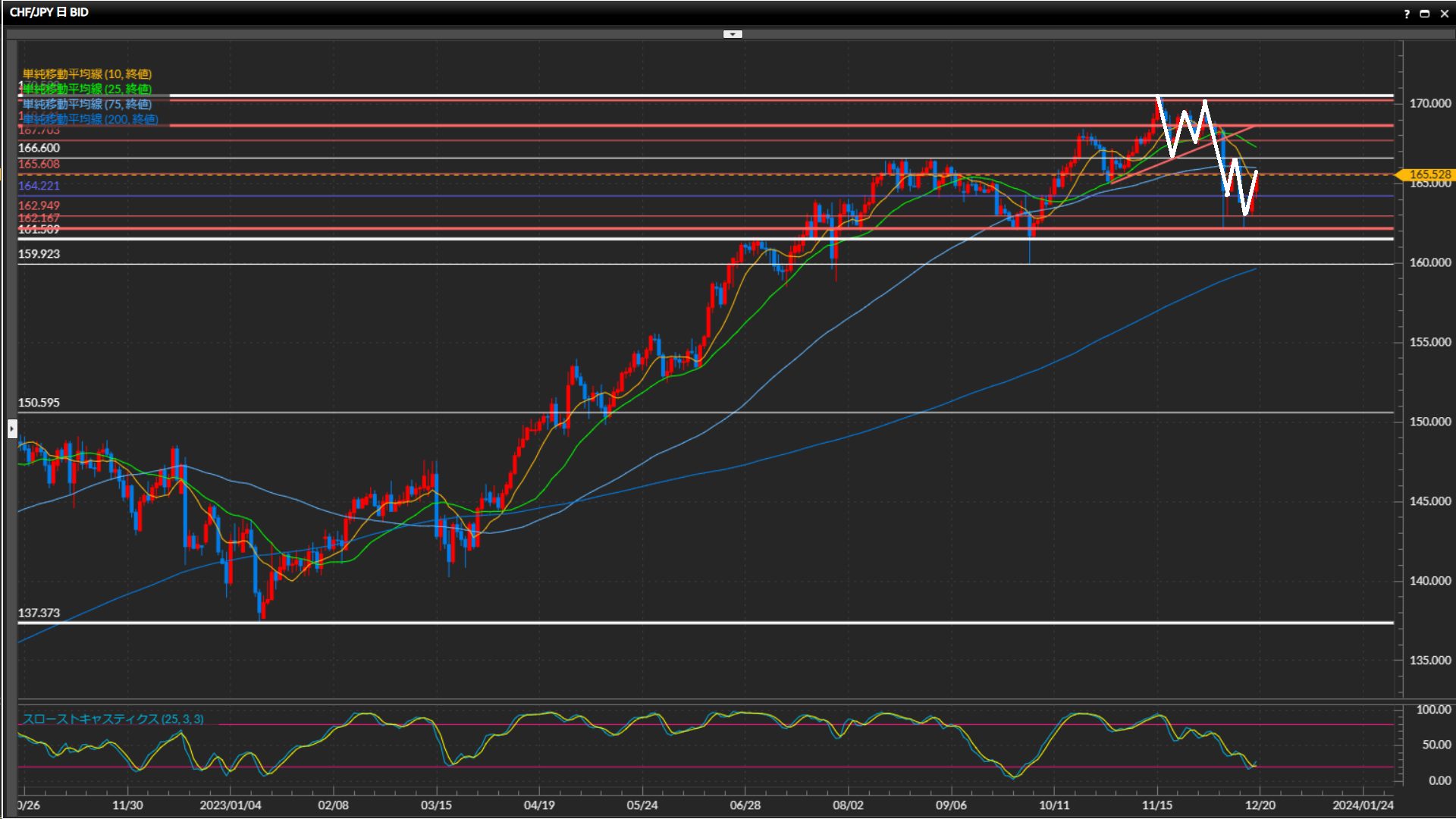Image resolution: width=1456 pixels, height=819 pixels.
Task: Open the help question mark icon
Action: point(1407,14)
